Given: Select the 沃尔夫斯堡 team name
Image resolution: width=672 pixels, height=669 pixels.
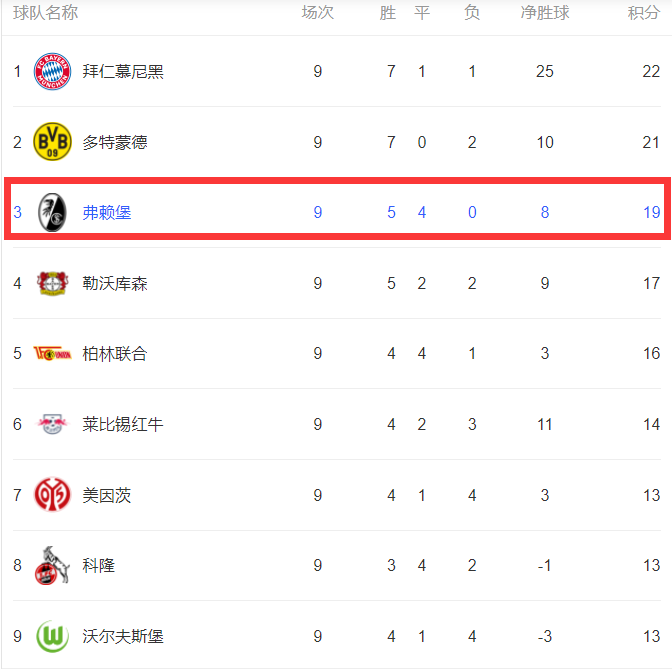Looking at the screenshot, I should (123, 636).
